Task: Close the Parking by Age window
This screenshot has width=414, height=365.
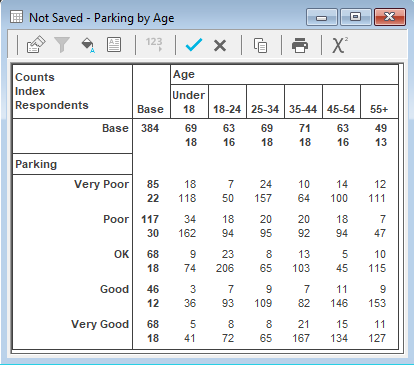Action: (x=390, y=17)
